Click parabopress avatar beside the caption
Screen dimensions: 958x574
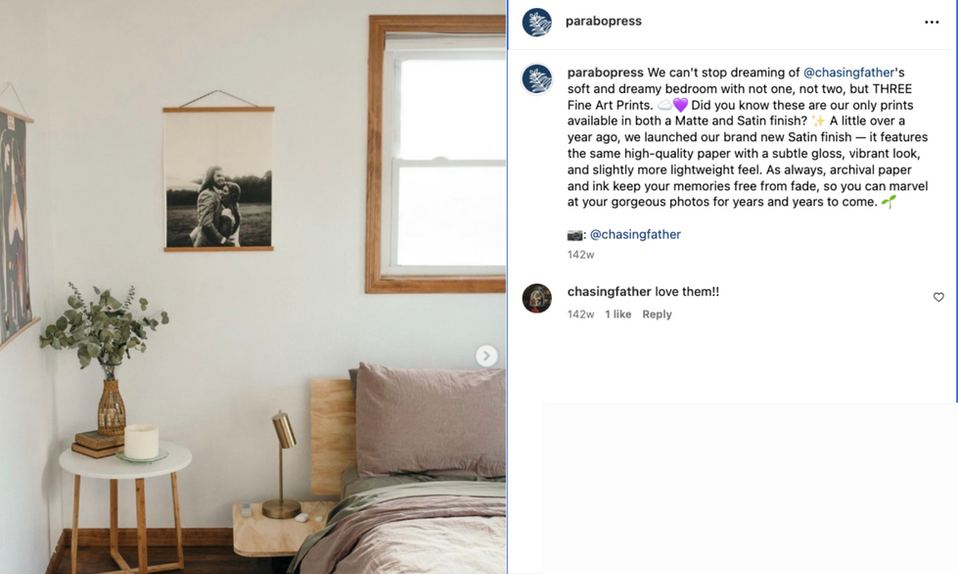(x=537, y=79)
